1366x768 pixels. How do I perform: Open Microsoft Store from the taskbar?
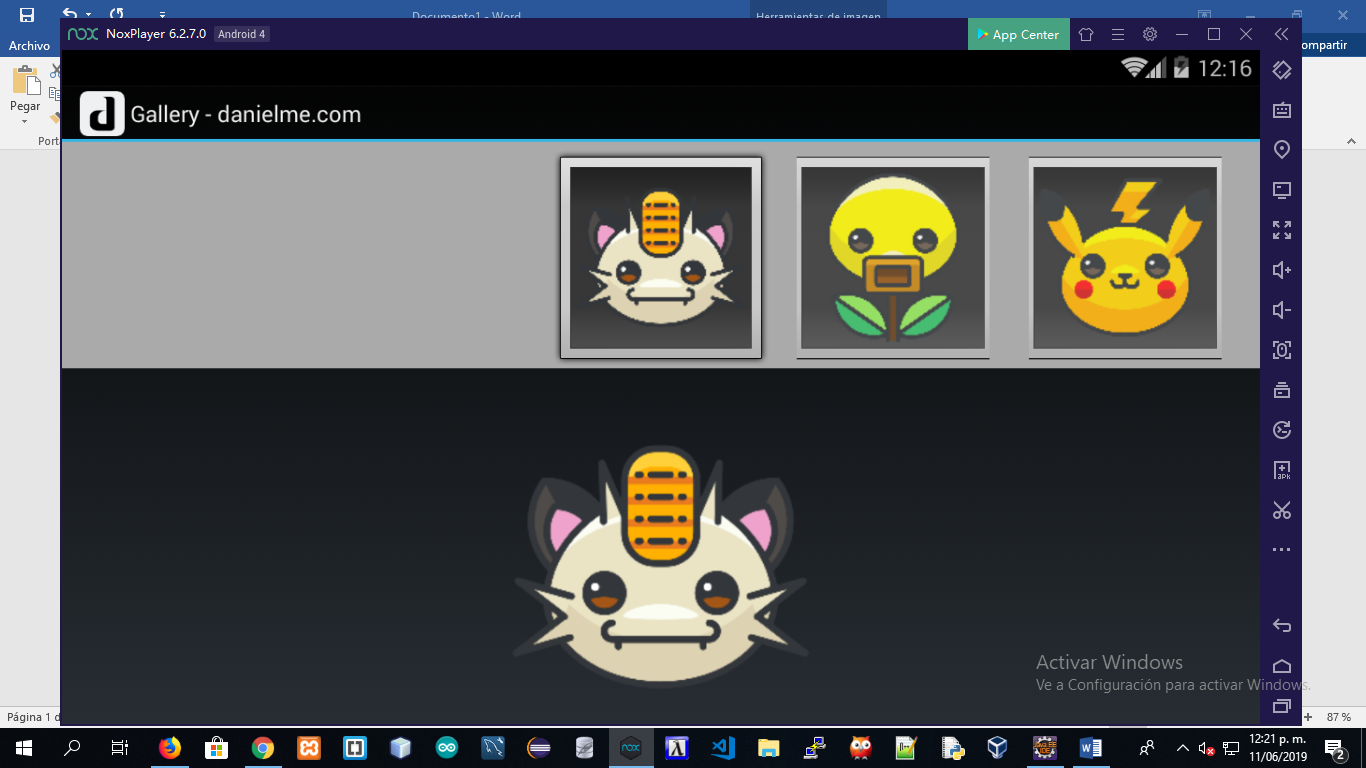coord(216,747)
